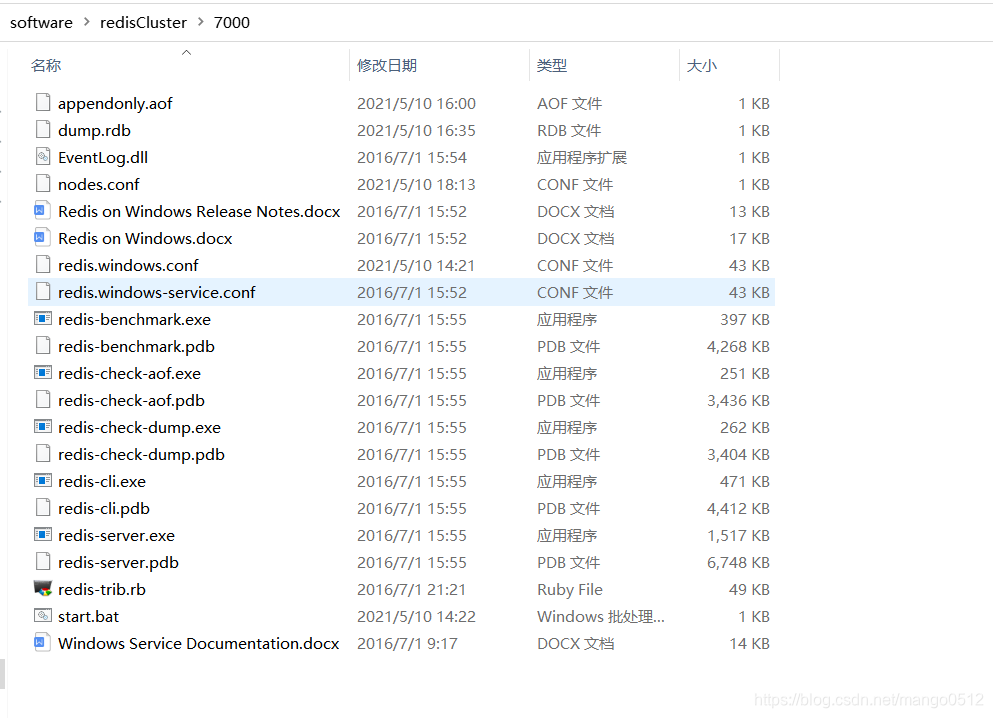993x718 pixels.
Task: Select the redis-benchmark.exe file name
Action: pyautogui.click(x=134, y=319)
